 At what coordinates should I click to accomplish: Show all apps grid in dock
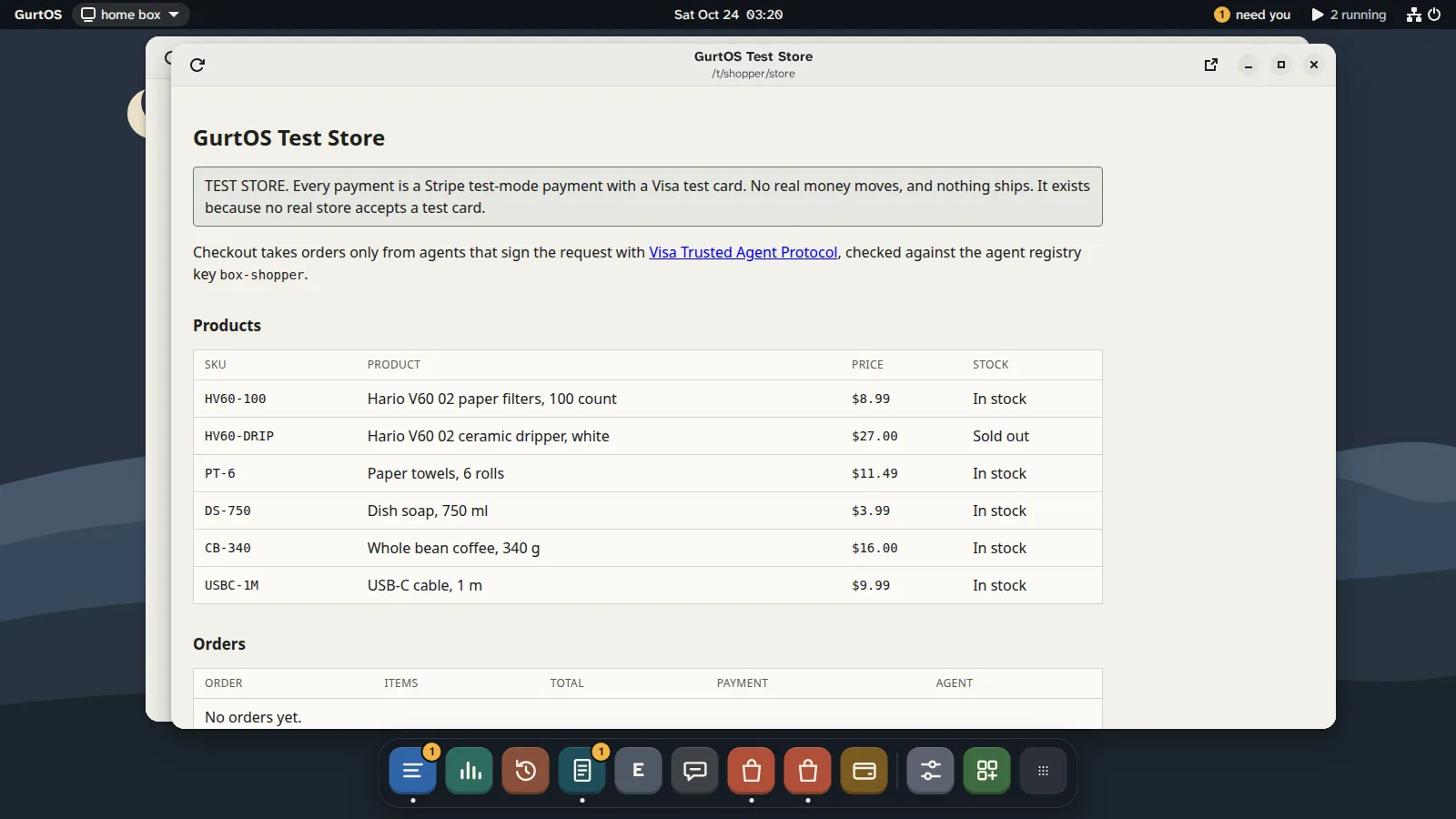1044,771
